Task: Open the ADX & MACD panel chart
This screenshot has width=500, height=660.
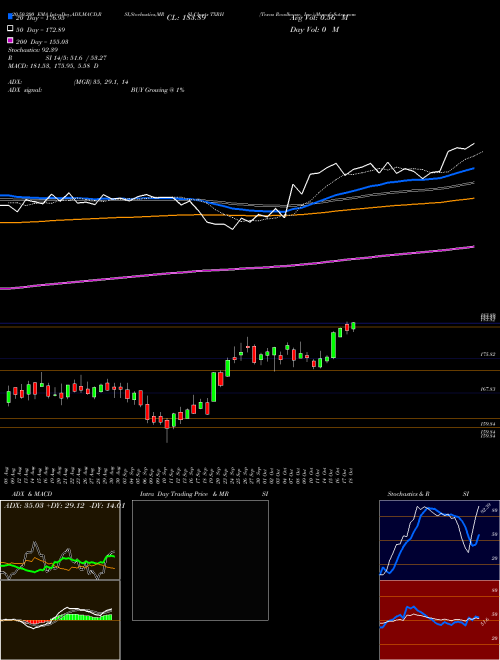Action: click(x=60, y=540)
